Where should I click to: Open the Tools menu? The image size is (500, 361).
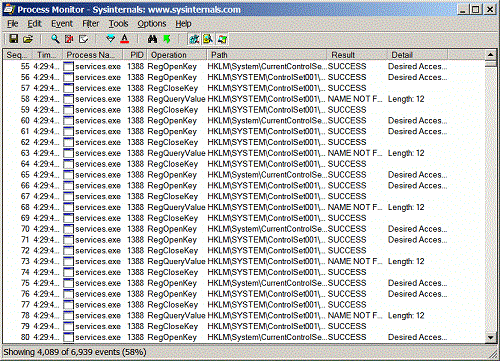coord(118,24)
